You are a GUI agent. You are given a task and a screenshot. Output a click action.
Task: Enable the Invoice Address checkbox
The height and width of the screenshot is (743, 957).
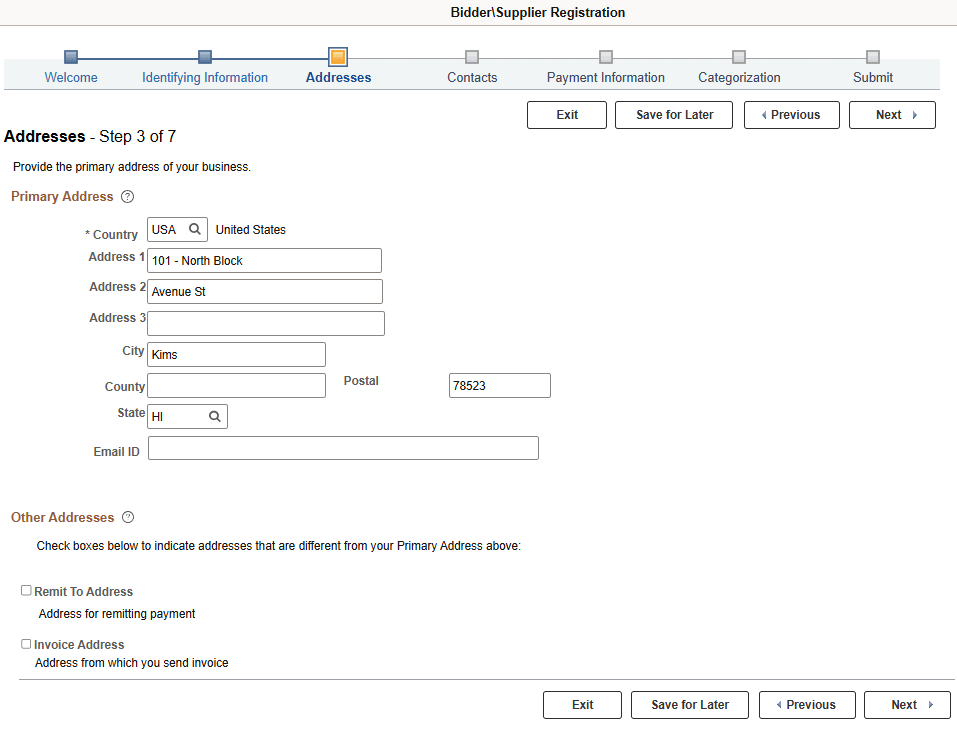tap(26, 643)
